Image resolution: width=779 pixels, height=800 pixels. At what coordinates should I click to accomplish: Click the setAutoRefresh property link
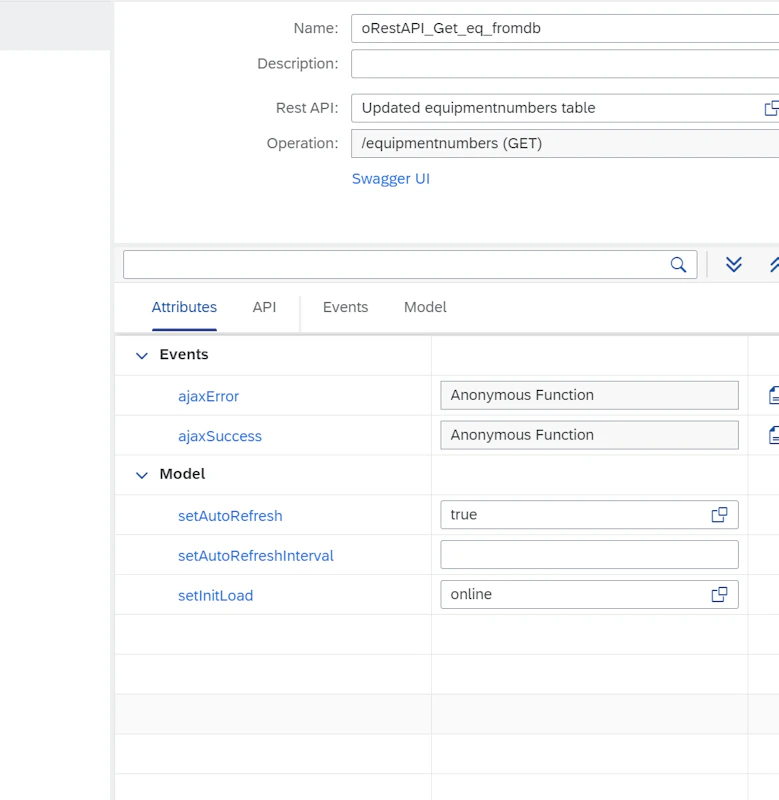tap(230, 516)
